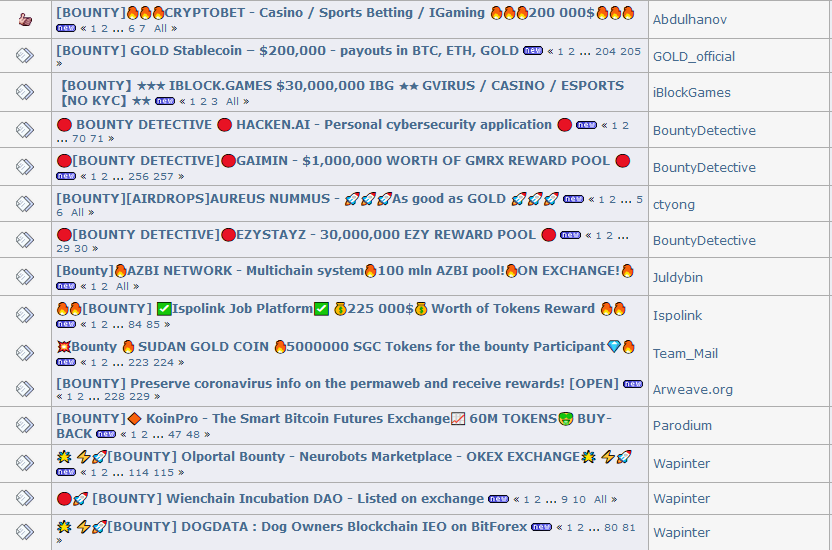Click topic icon beside AUREUS NUMMUS thread
Viewport: 832px width, 550px height.
point(25,204)
